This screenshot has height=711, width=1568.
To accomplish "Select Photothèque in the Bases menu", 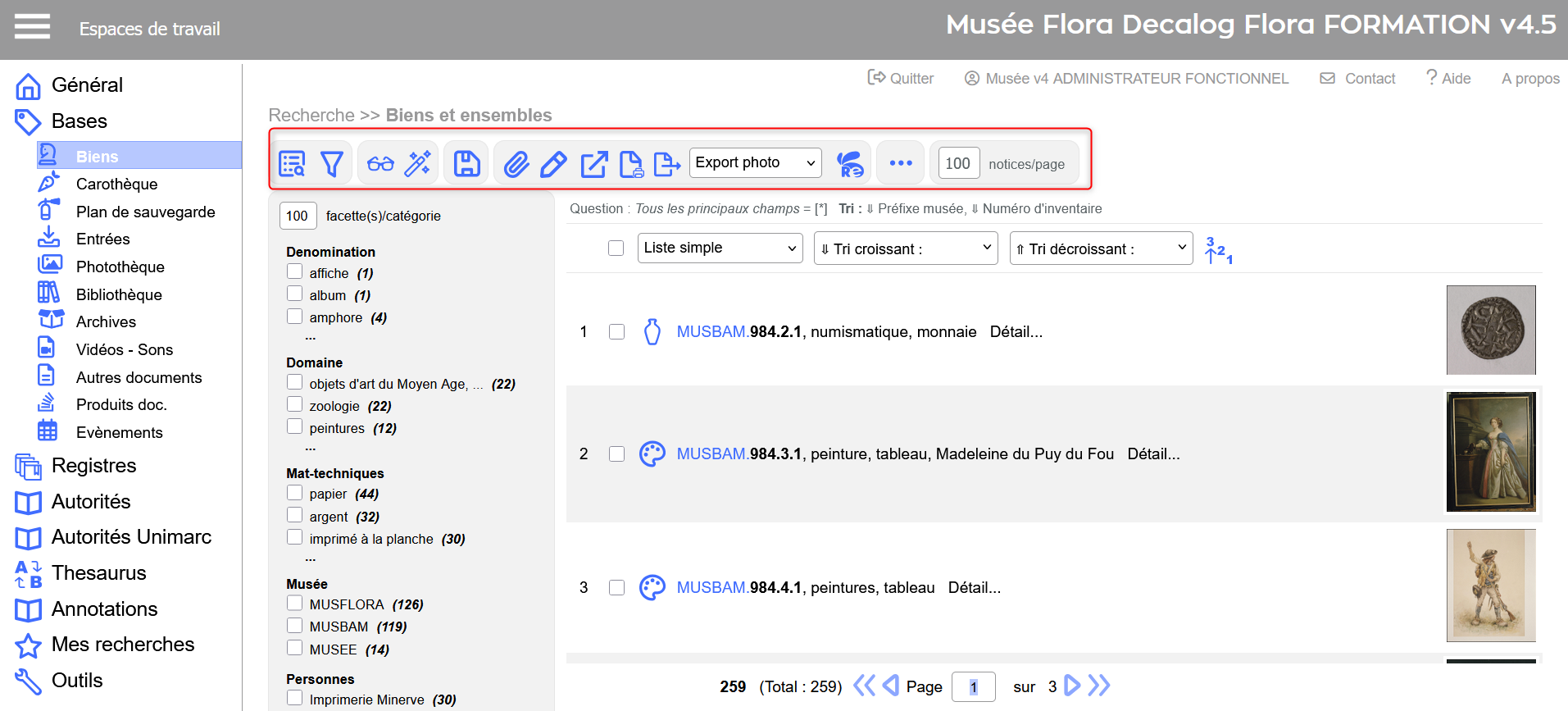I will coord(120,267).
